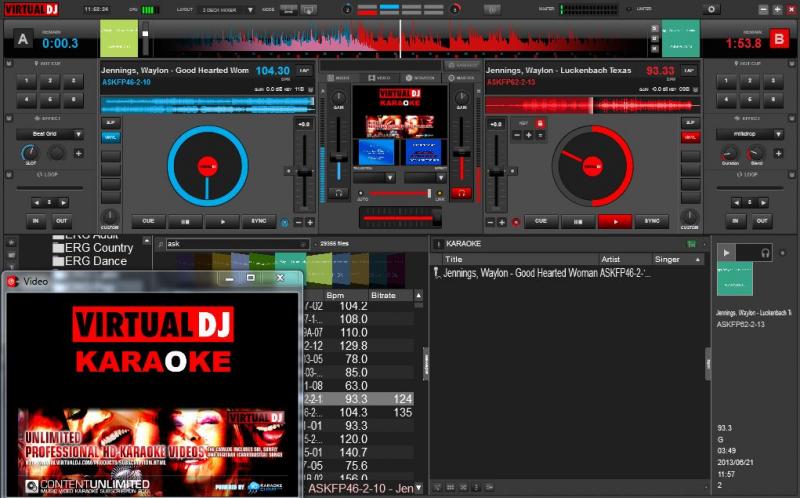Image resolution: width=800 pixels, height=498 pixels.
Task: Toggle the limiter indicator in top bar
Action: coord(628,9)
